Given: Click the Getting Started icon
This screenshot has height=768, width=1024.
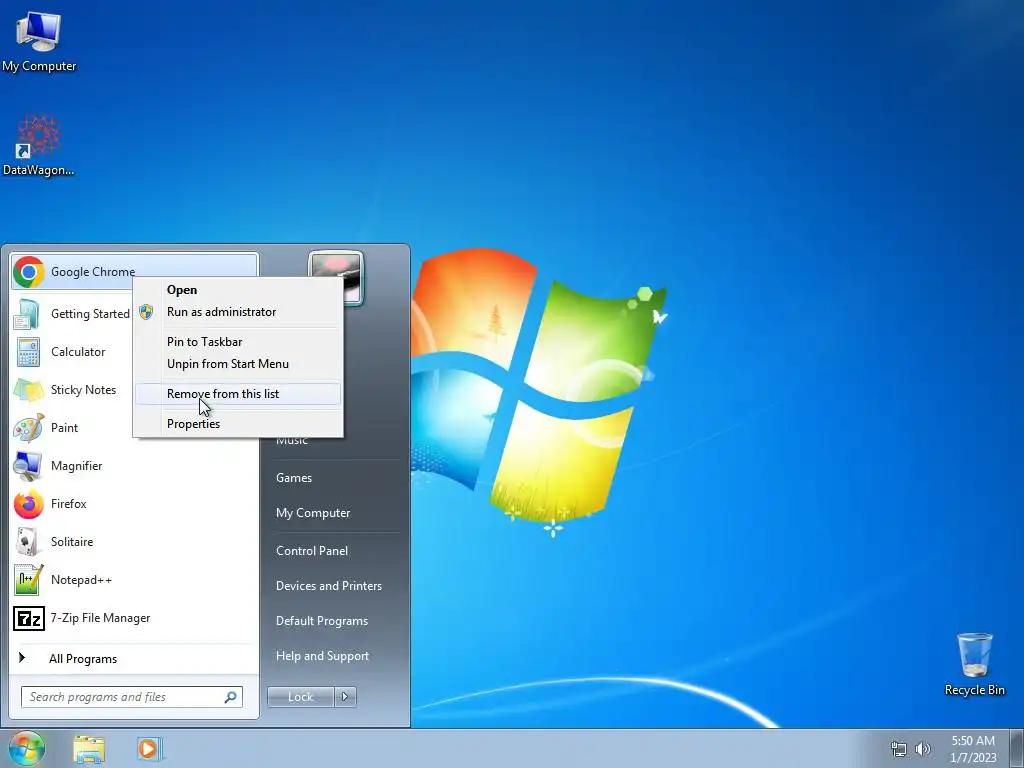Looking at the screenshot, I should pos(28,314).
